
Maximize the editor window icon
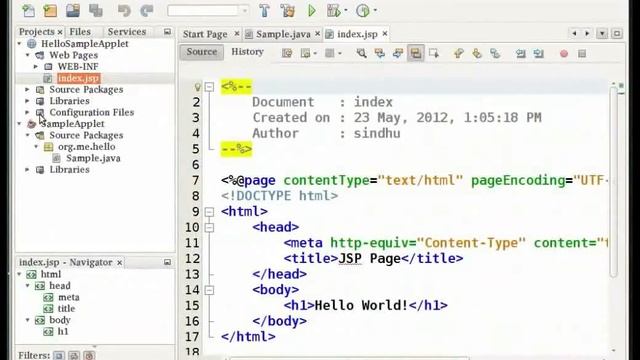(x=617, y=33)
